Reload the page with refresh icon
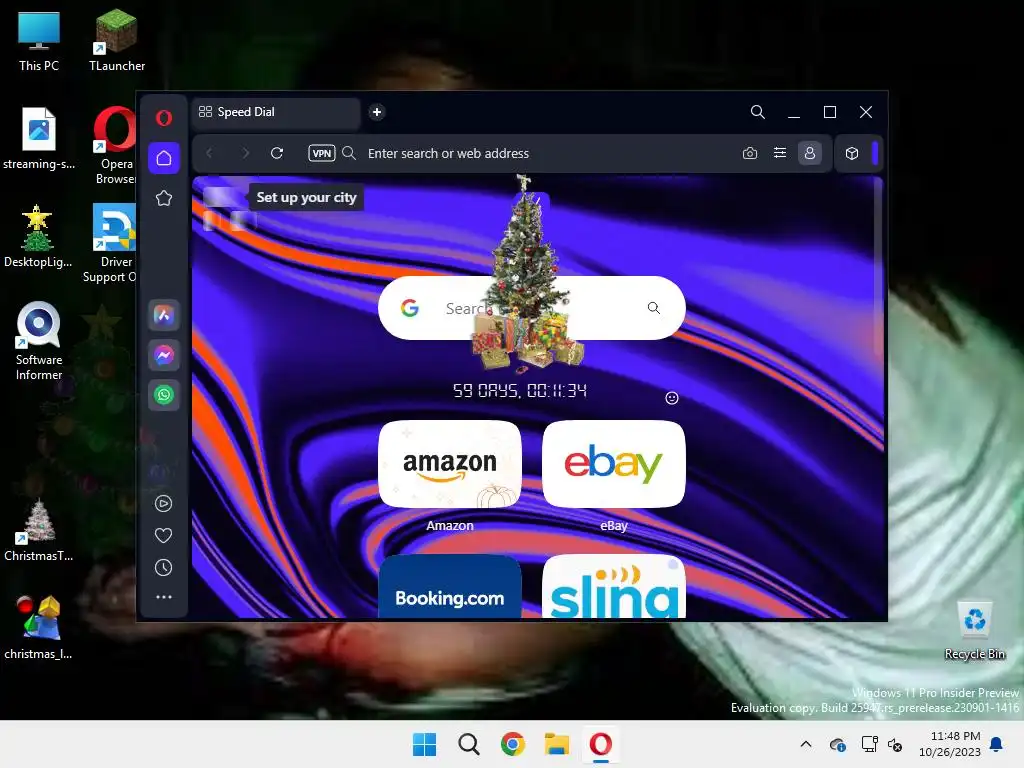1024x768 pixels. click(277, 153)
